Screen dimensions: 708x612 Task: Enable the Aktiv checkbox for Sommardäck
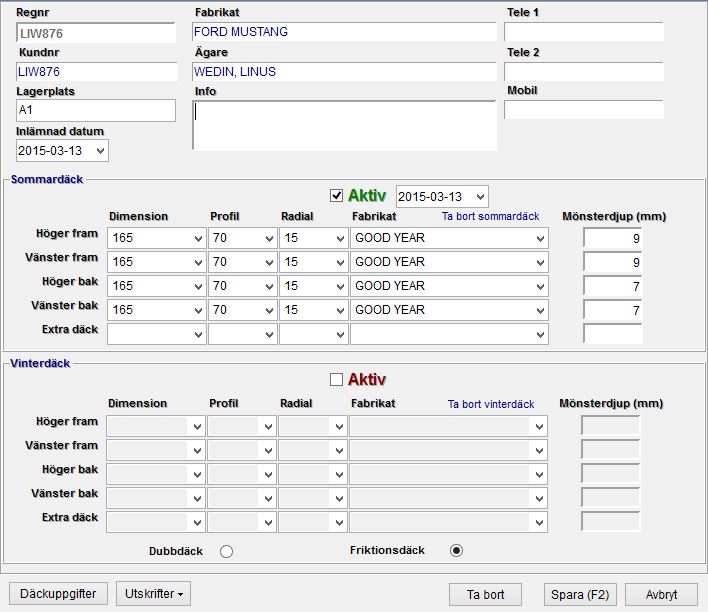tap(336, 196)
